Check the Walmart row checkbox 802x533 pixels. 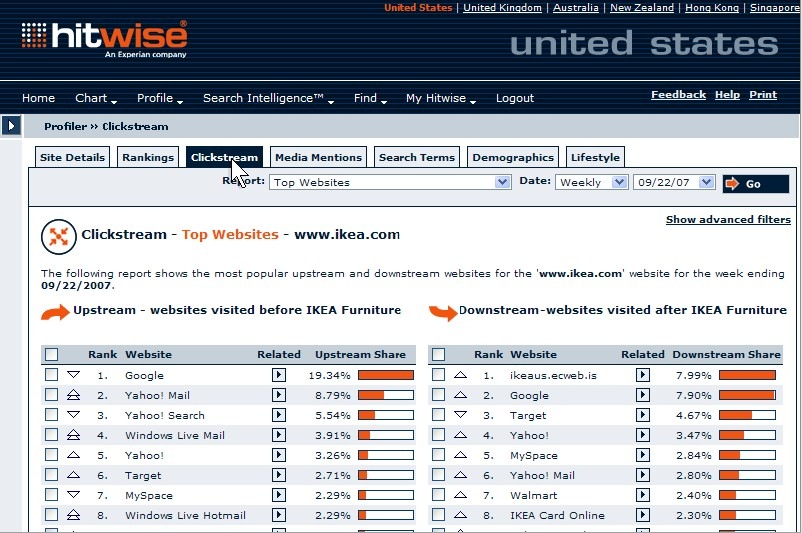[x=438, y=495]
